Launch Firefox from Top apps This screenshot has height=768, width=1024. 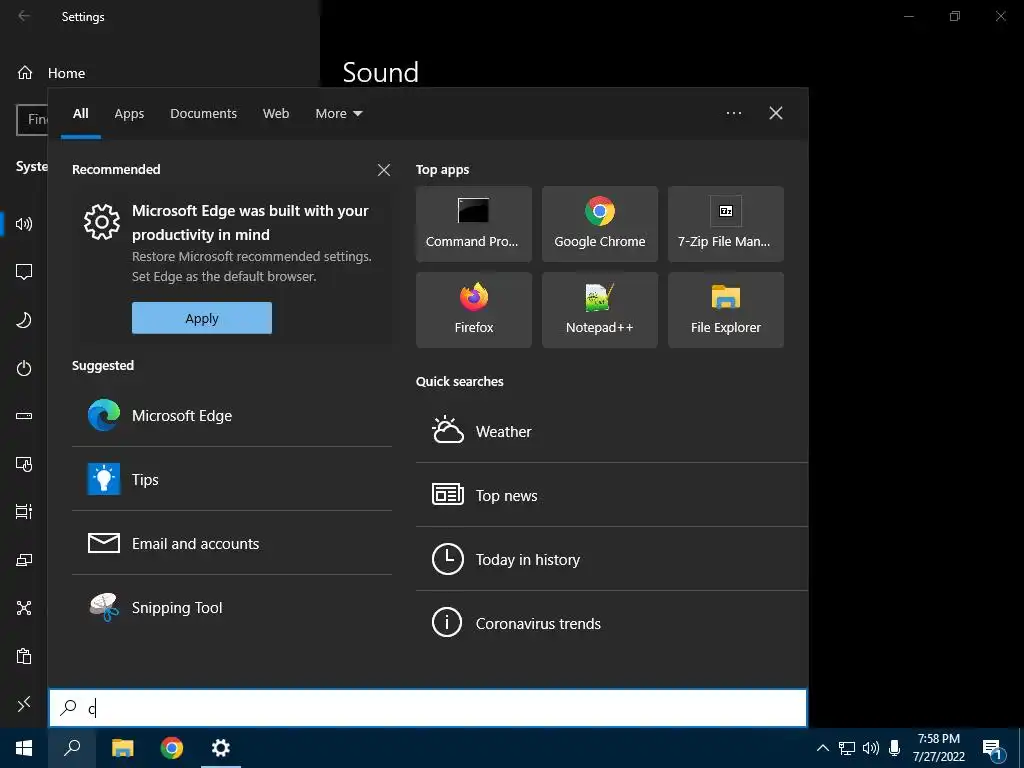coord(473,310)
